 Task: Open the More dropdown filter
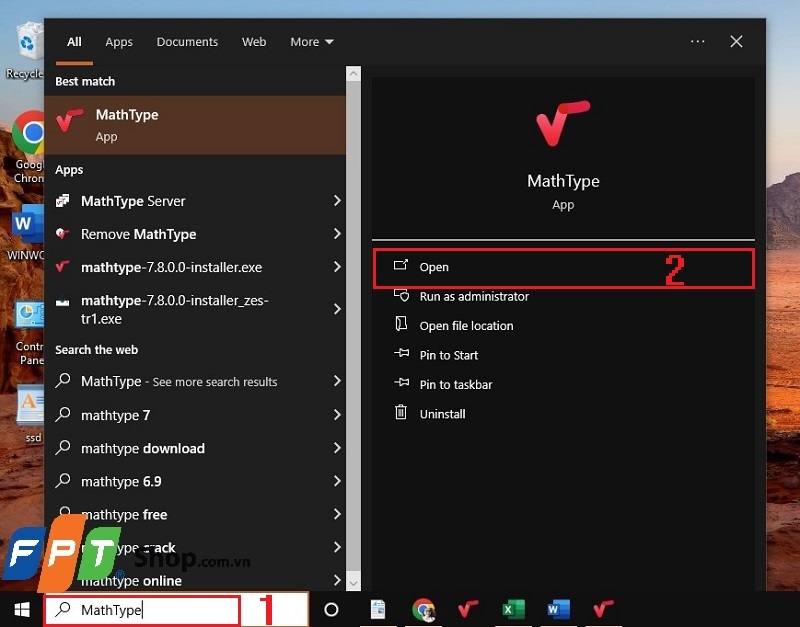311,42
